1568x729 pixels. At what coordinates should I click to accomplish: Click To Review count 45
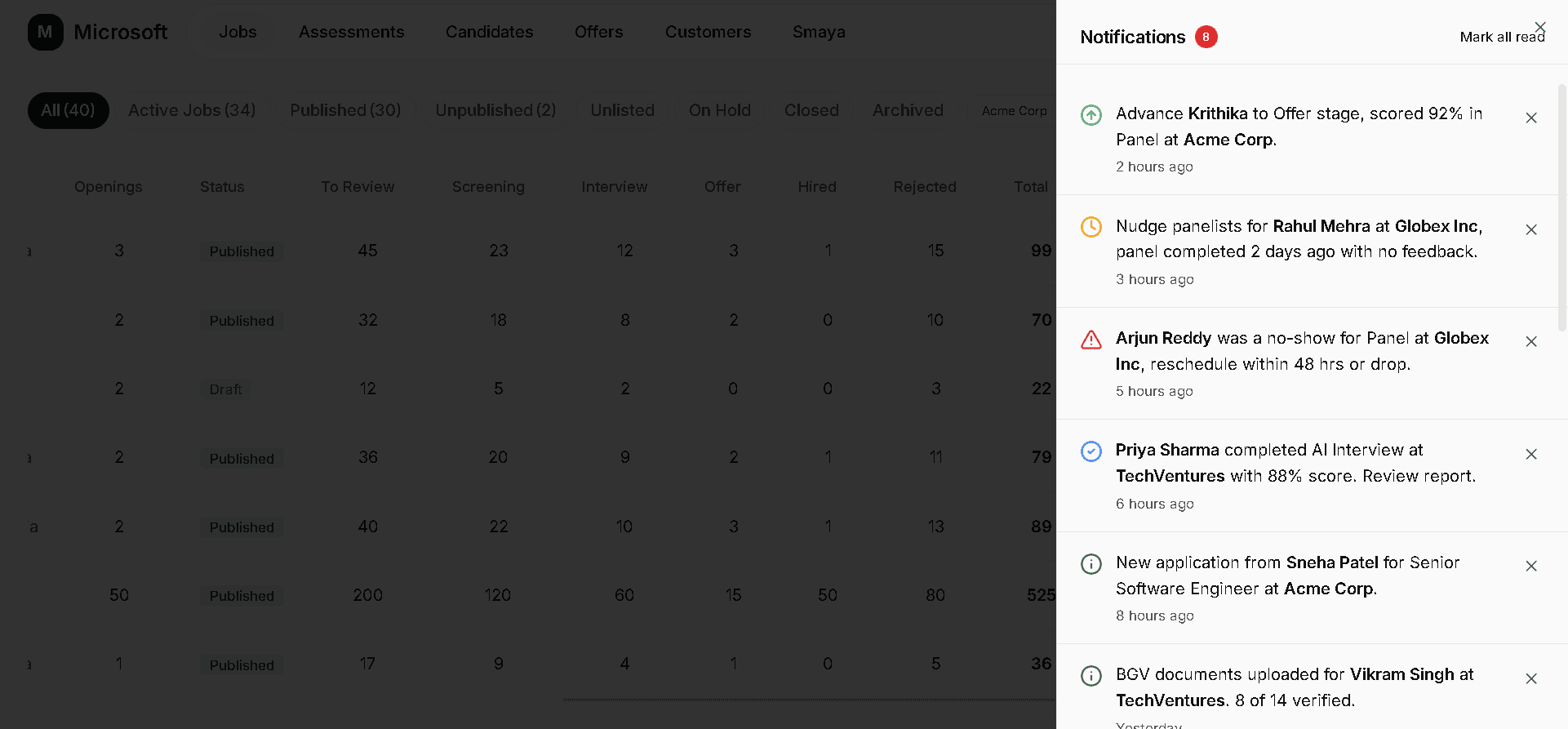367,251
